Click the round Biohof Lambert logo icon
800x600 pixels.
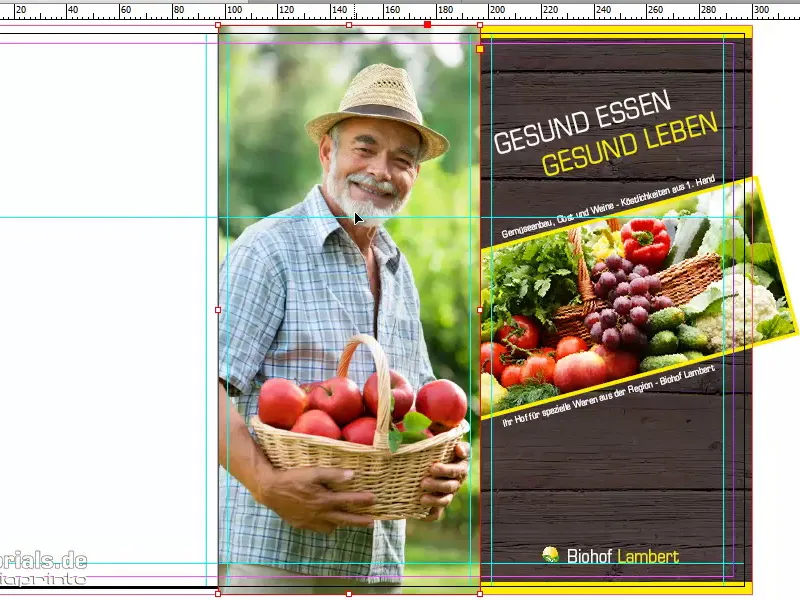551,555
